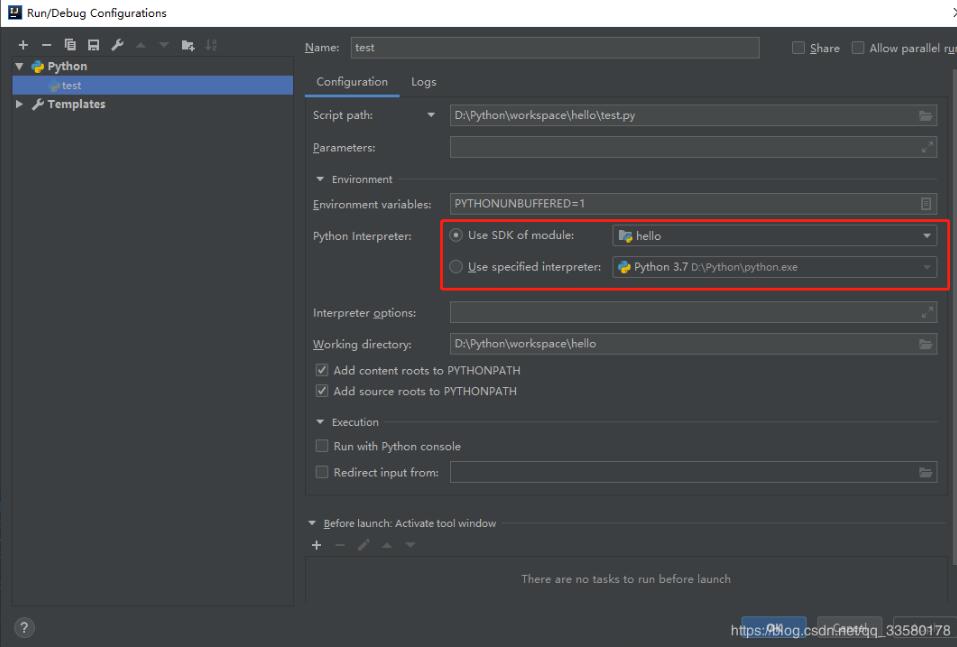957x647 pixels.
Task: Open the Python 3.7 interpreter dropdown
Action: [774, 267]
